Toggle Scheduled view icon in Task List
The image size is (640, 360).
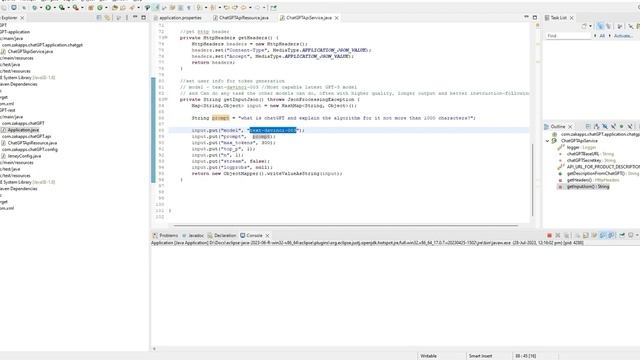[x=608, y=26]
